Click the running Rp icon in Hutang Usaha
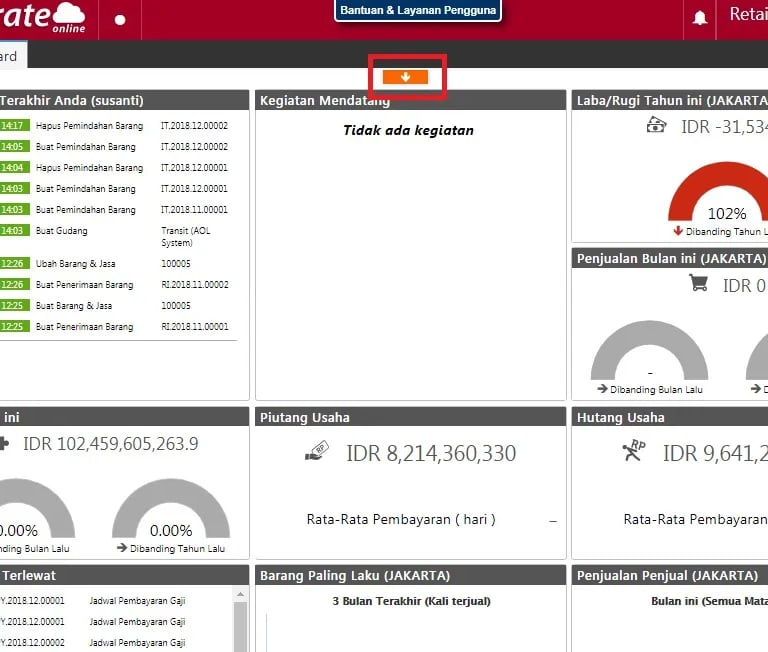The height and width of the screenshot is (652, 768). pyautogui.click(x=634, y=451)
